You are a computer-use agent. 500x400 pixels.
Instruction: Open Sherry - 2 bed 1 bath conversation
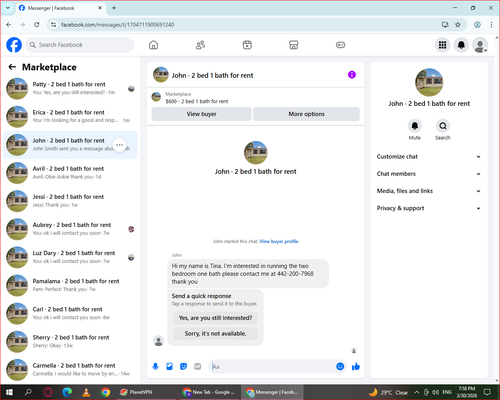(70, 341)
